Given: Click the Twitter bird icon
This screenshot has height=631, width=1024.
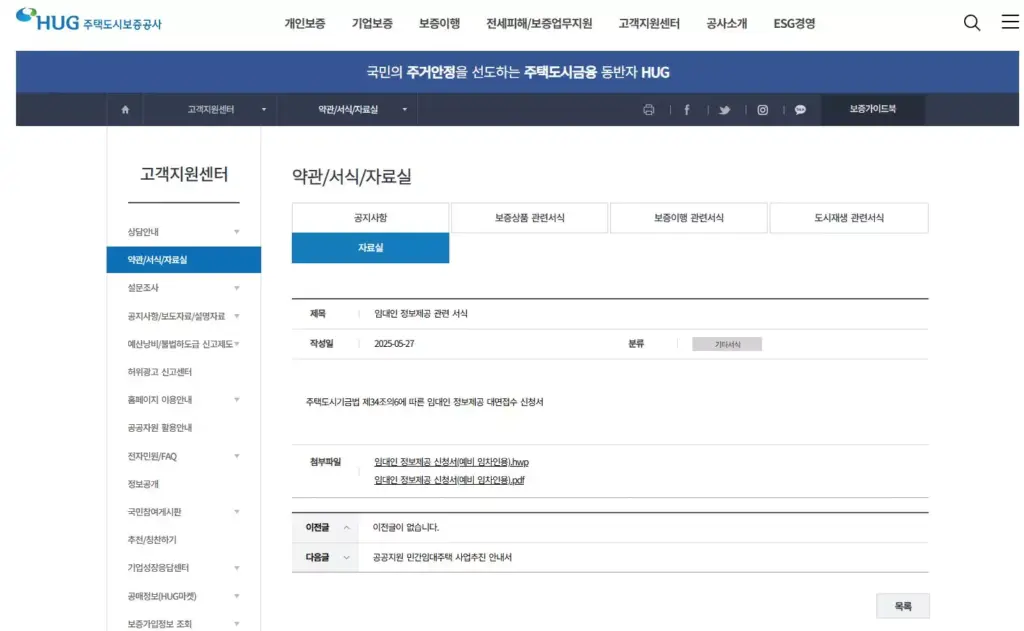Looking at the screenshot, I should click(x=724, y=110).
